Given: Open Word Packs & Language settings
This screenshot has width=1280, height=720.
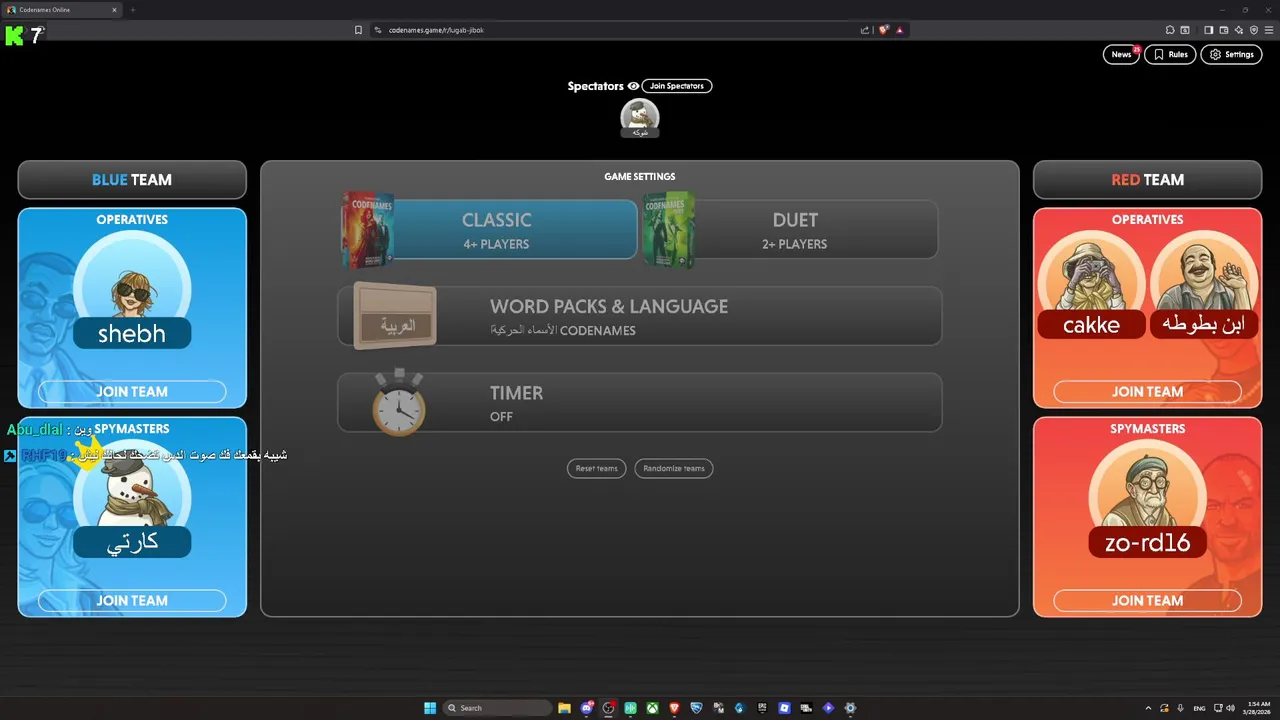Looking at the screenshot, I should click(640, 316).
